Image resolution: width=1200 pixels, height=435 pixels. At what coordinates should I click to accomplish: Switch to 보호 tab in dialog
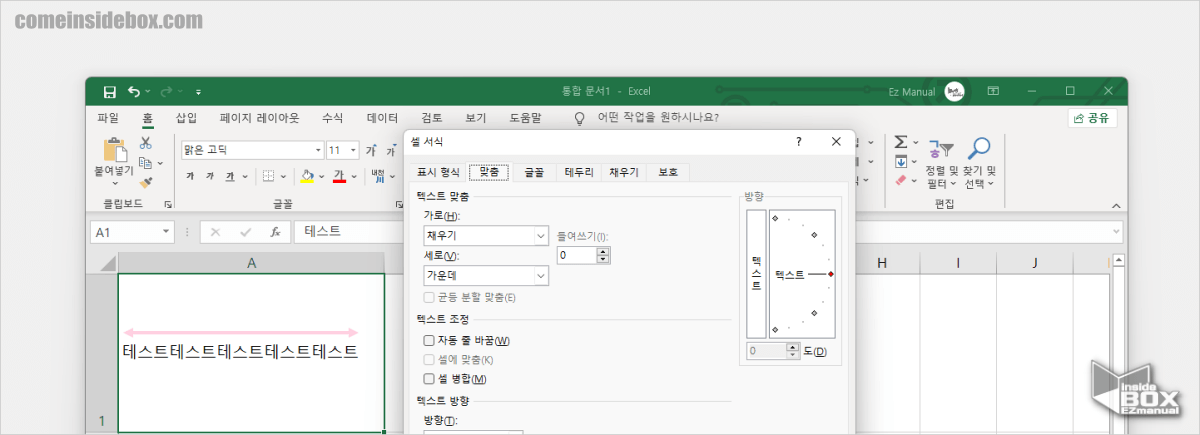pyautogui.click(x=668, y=172)
